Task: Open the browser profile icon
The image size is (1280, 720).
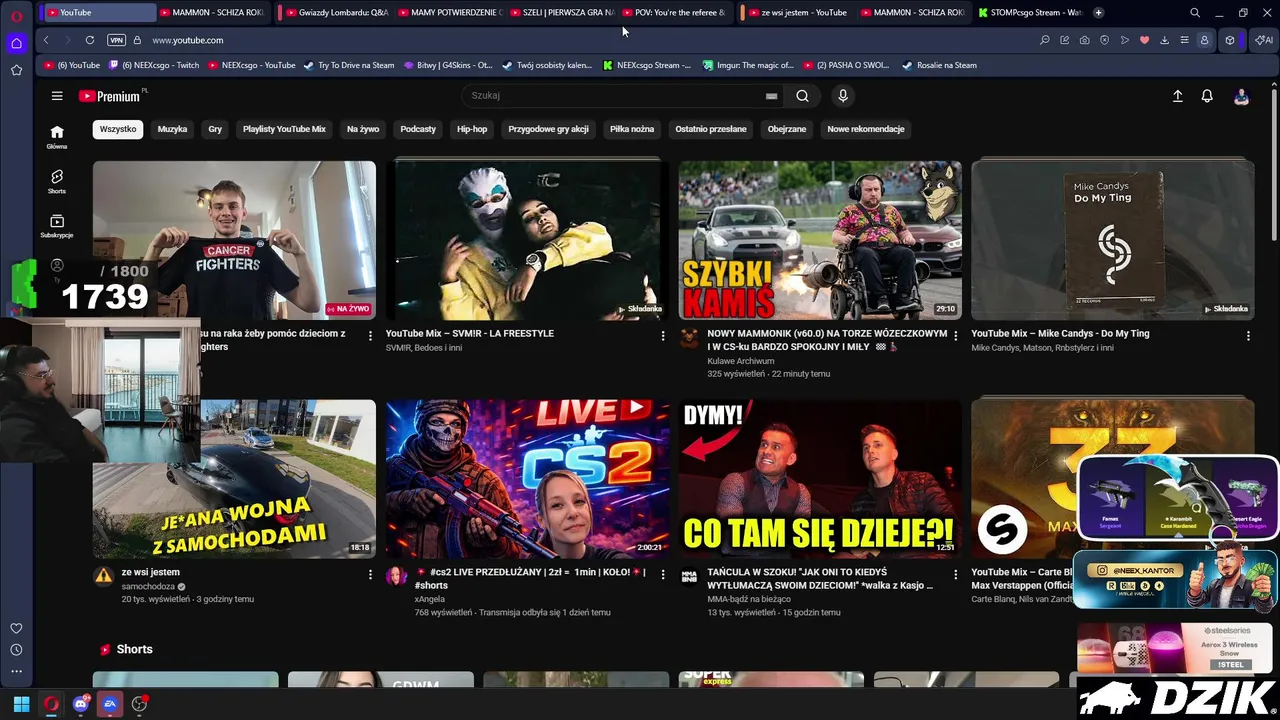Action: [x=1204, y=40]
